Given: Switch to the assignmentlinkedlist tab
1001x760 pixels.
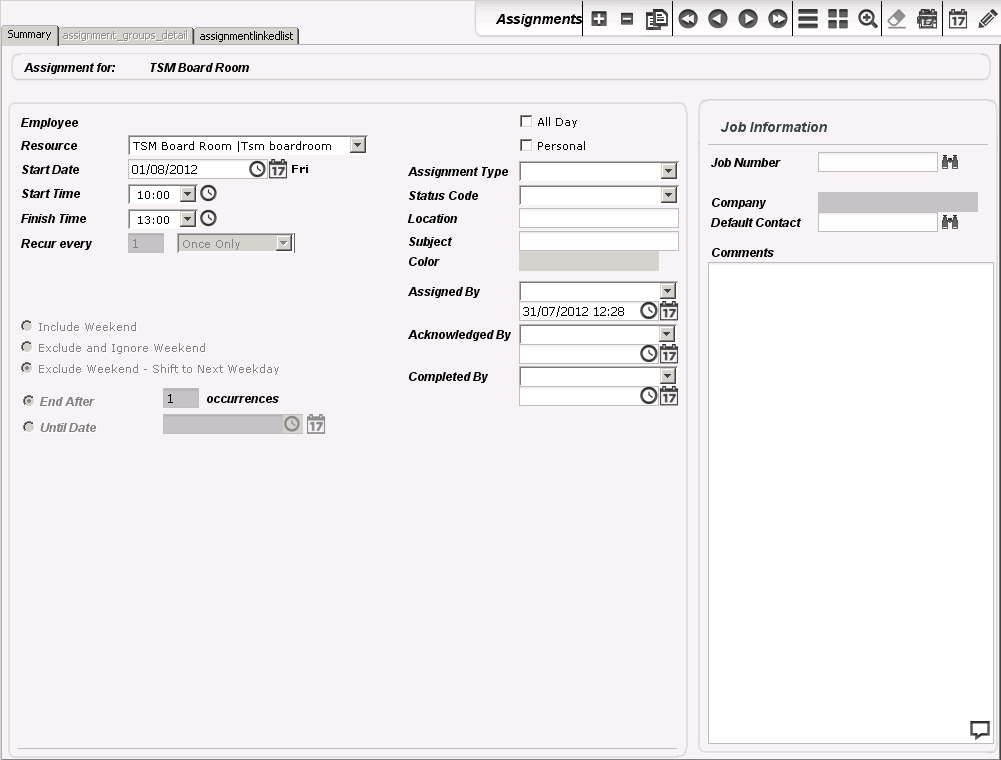Looking at the screenshot, I should click(246, 36).
